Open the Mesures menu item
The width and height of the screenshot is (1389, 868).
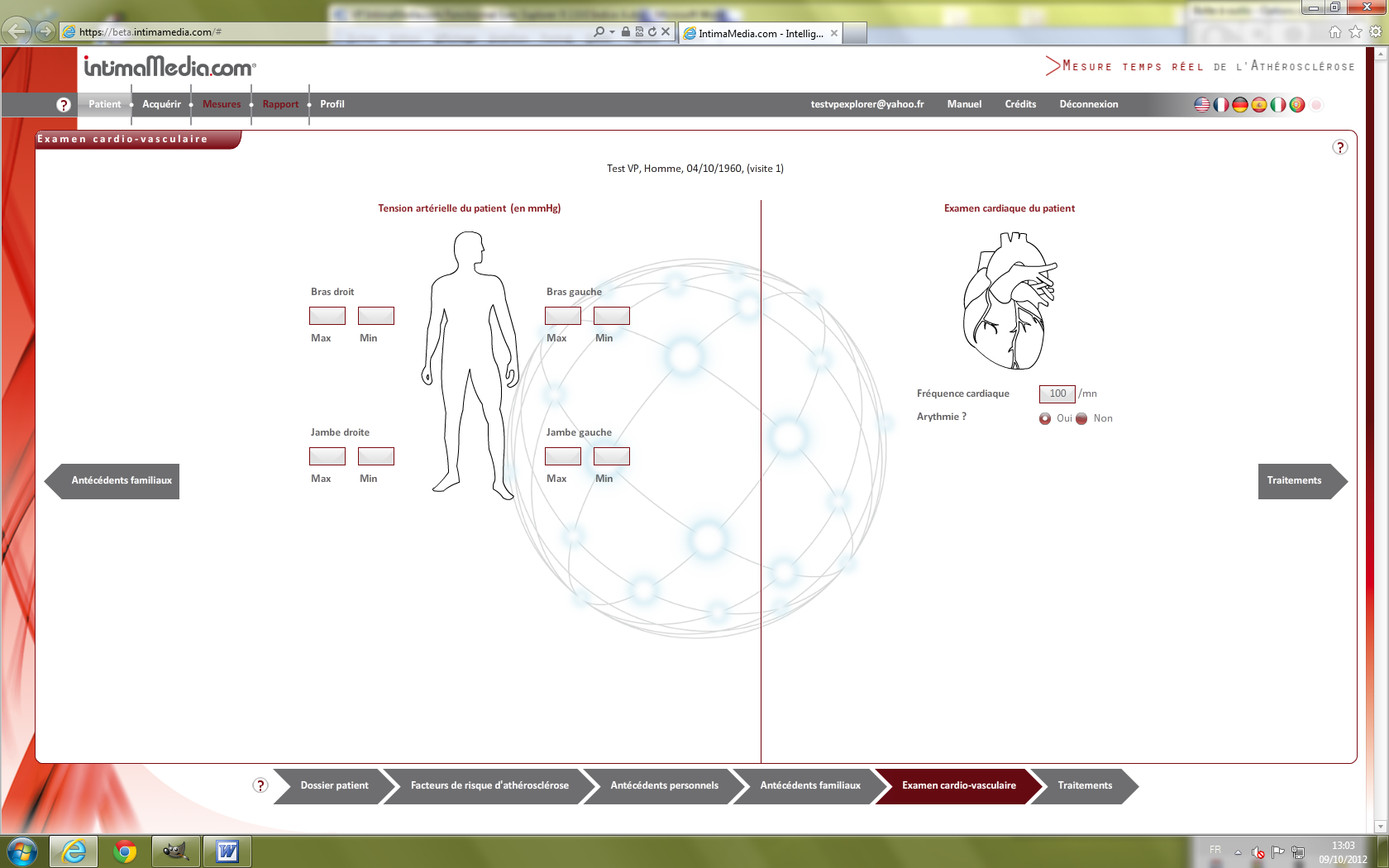[x=222, y=104]
